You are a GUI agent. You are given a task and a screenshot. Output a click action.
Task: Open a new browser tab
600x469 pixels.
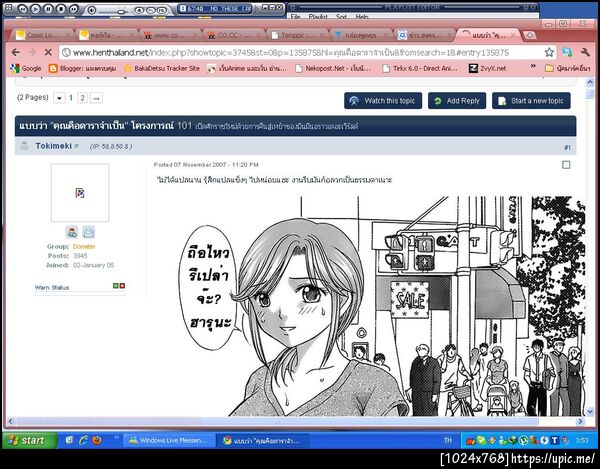(x=530, y=35)
